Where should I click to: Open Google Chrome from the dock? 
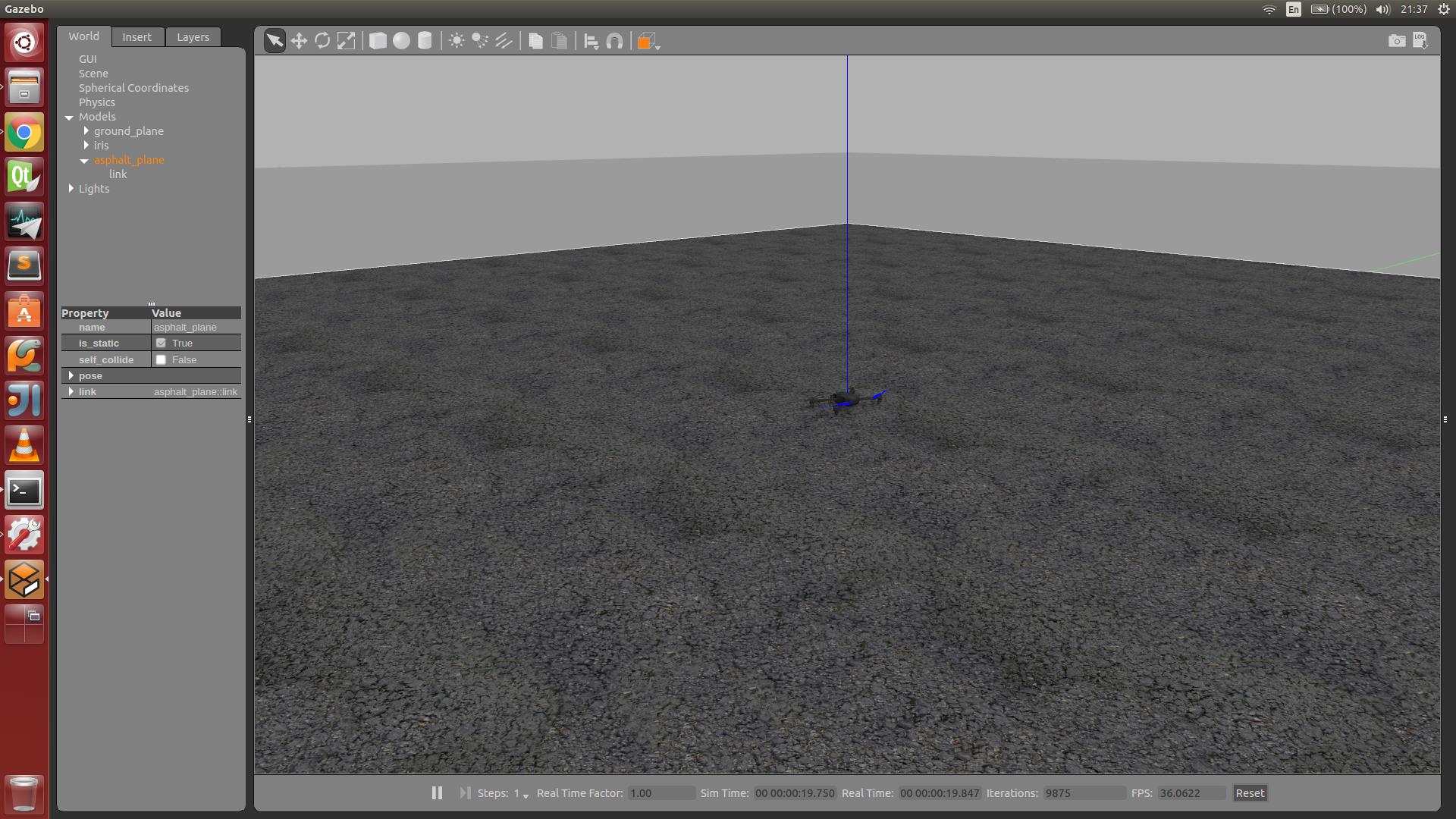coord(24,133)
